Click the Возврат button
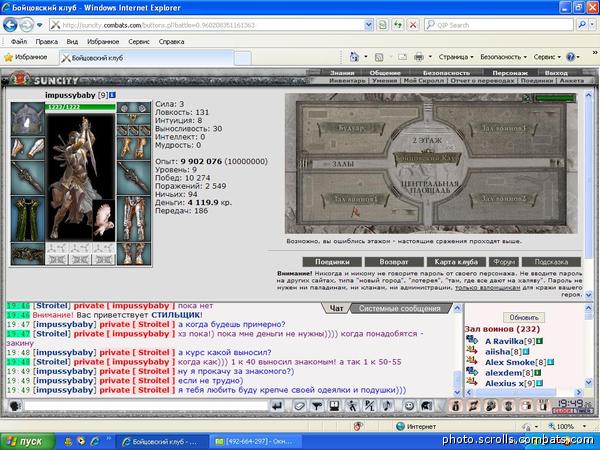 click(x=394, y=262)
